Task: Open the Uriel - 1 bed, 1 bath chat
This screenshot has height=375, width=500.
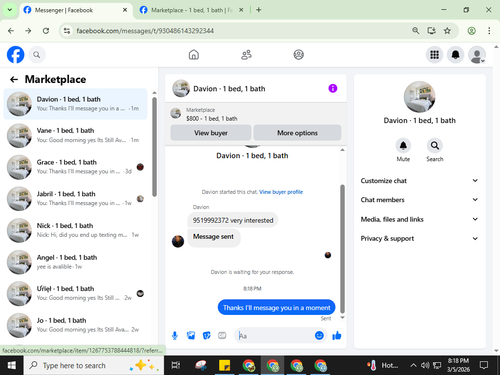Action: coord(75,293)
